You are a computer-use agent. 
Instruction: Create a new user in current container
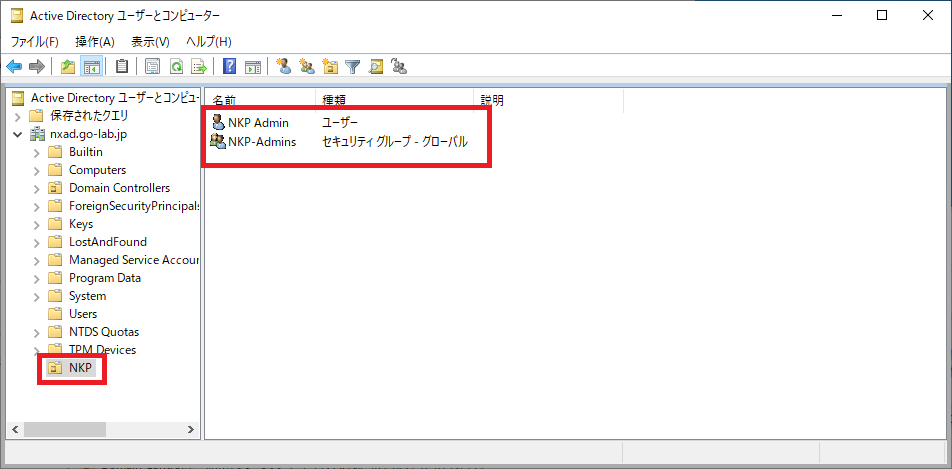284,66
